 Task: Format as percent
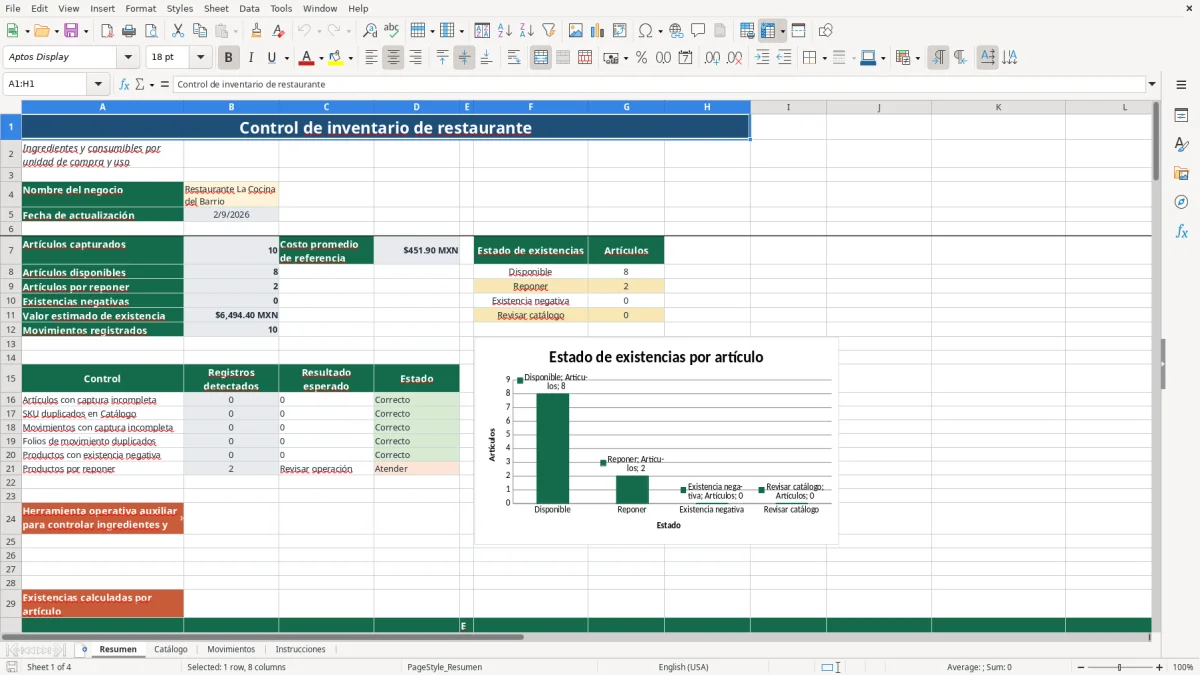pyautogui.click(x=641, y=58)
